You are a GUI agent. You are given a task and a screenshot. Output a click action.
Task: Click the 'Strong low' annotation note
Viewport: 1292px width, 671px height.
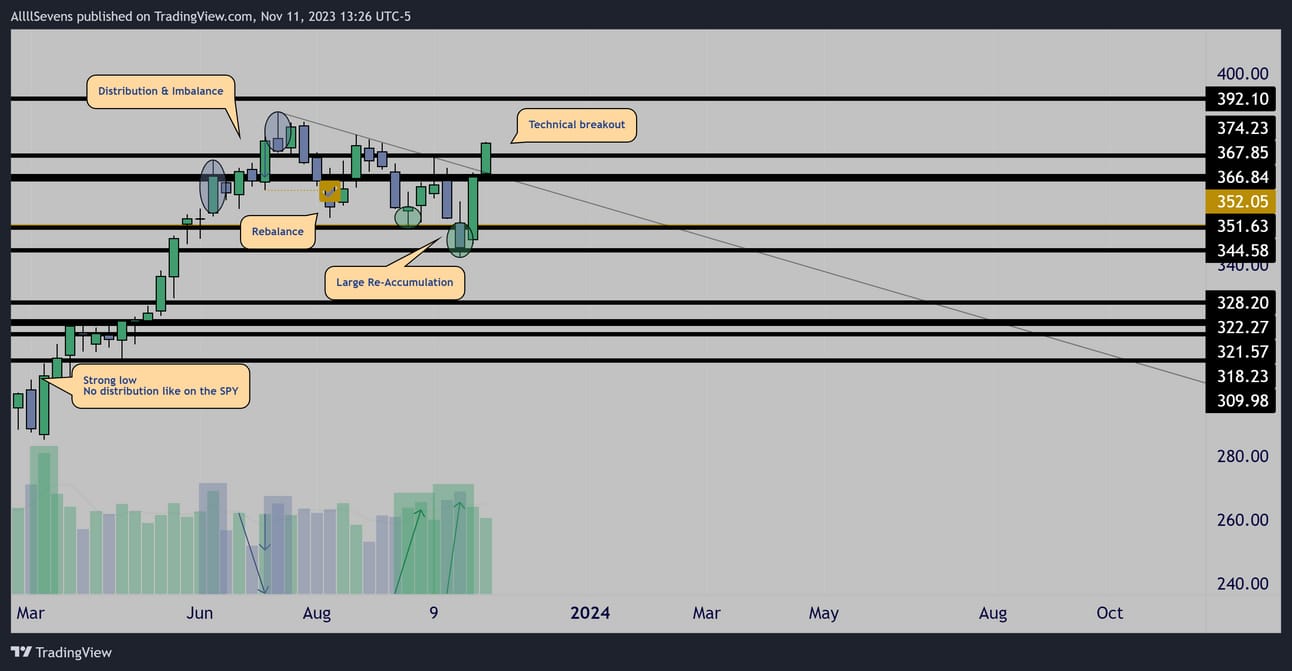[161, 386]
